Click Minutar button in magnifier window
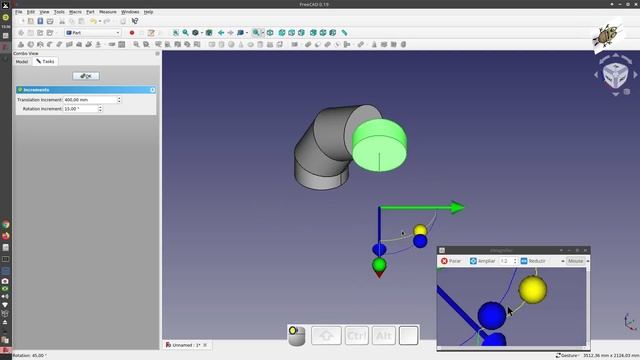The width and height of the screenshot is (640, 360). click(576, 261)
